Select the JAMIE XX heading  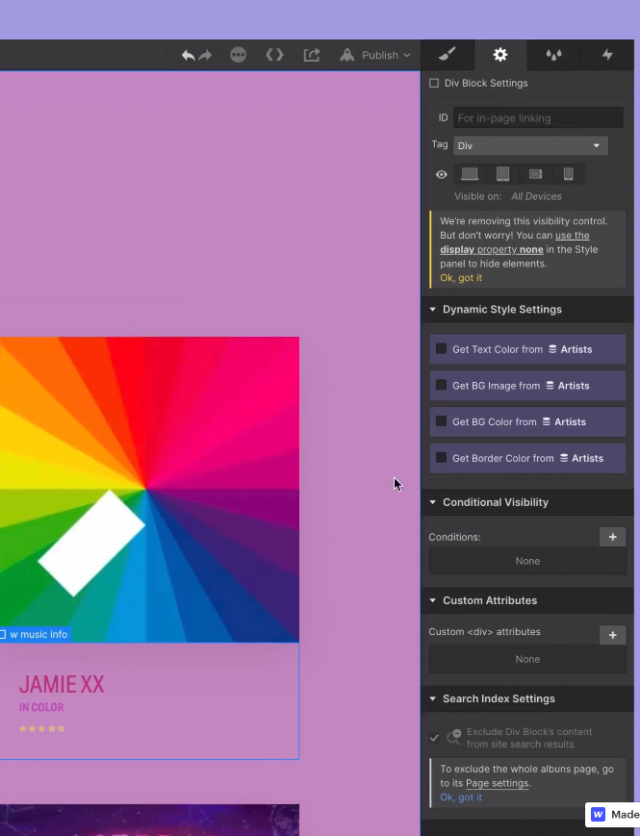point(61,685)
